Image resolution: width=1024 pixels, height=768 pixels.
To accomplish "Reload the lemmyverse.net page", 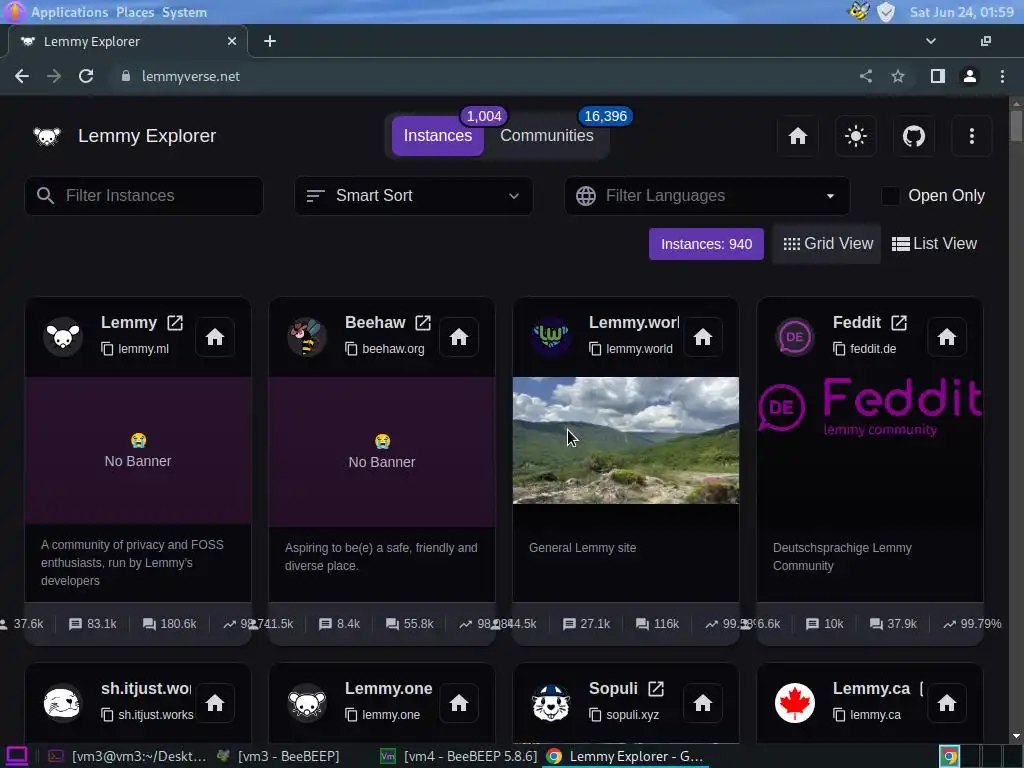I will point(86,76).
